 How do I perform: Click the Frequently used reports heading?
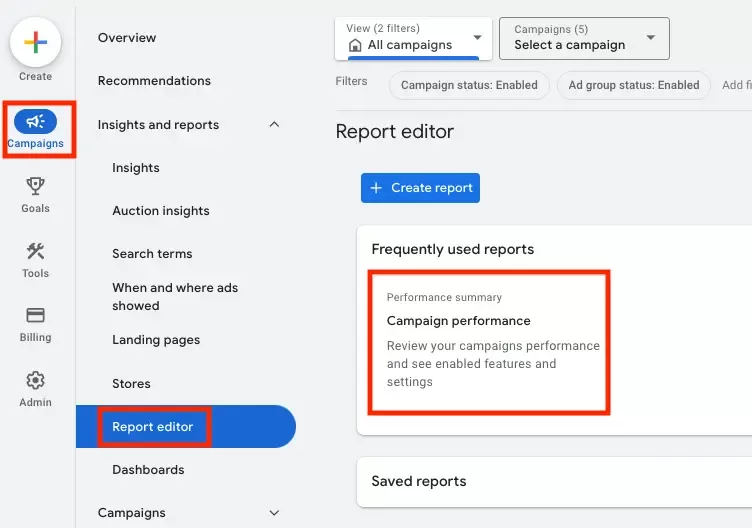(452, 249)
